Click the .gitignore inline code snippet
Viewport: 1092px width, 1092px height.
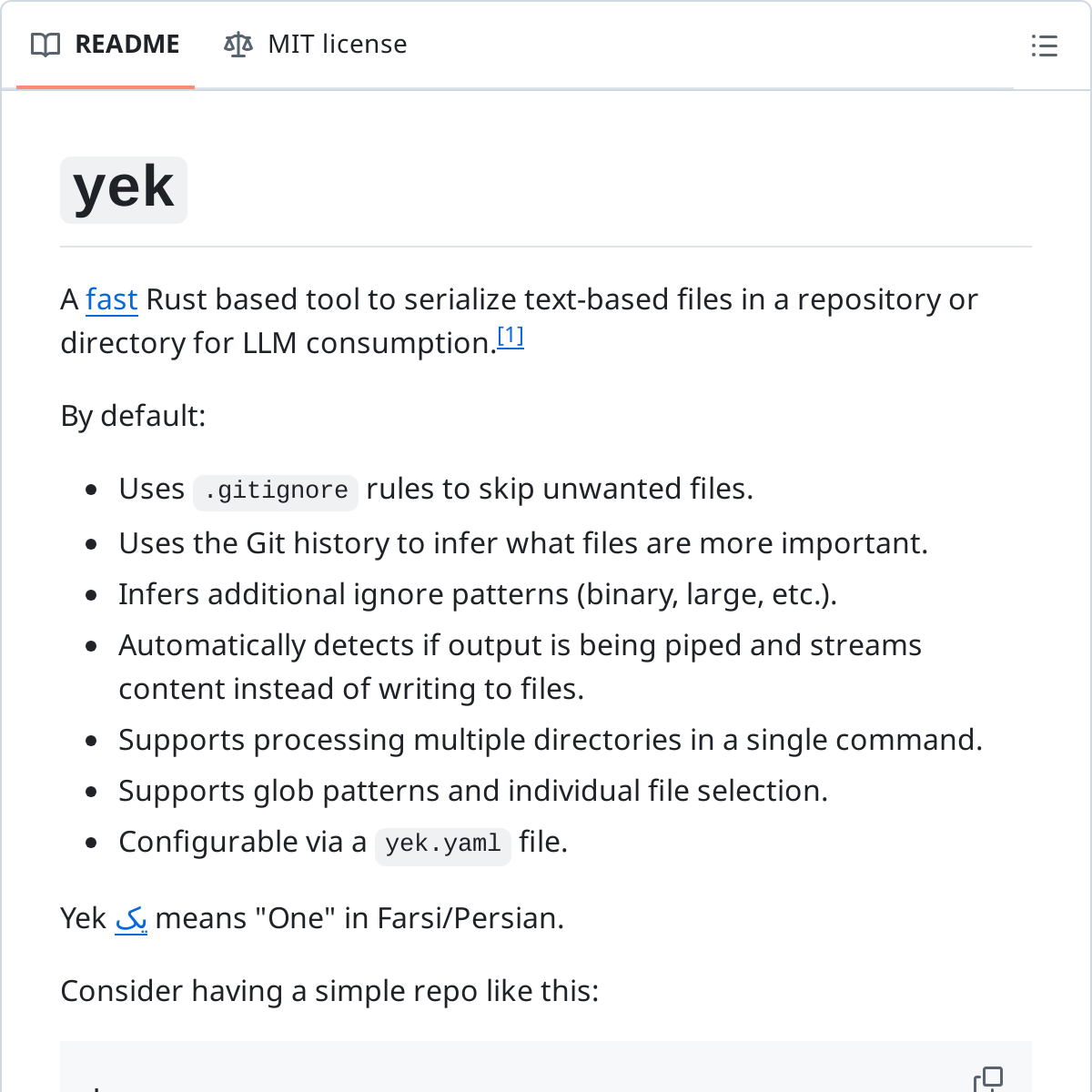coord(276,490)
